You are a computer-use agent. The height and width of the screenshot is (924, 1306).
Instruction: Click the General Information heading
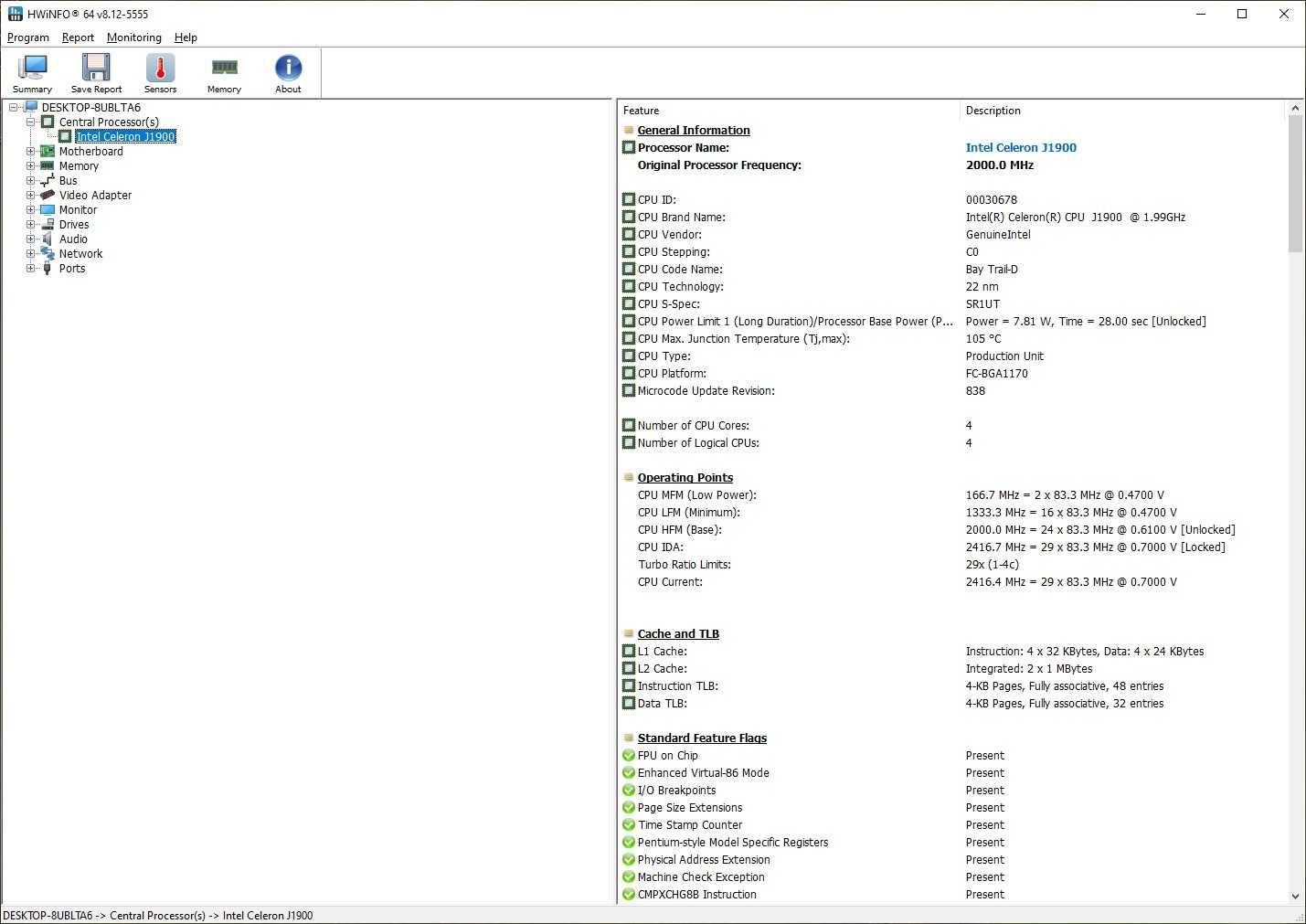click(694, 131)
